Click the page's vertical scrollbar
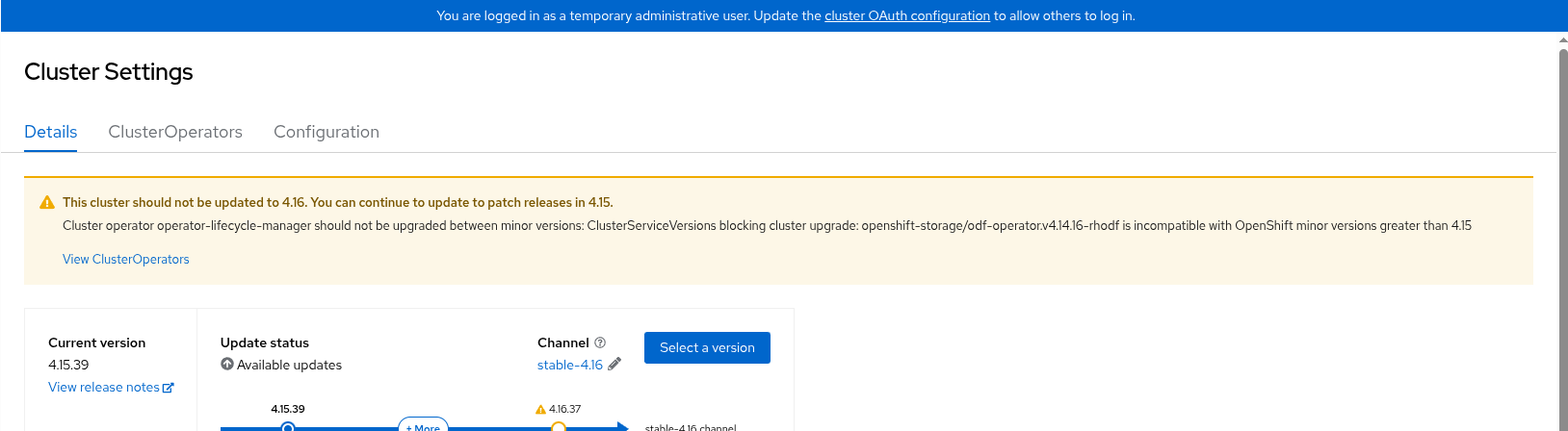 tap(1563, 231)
